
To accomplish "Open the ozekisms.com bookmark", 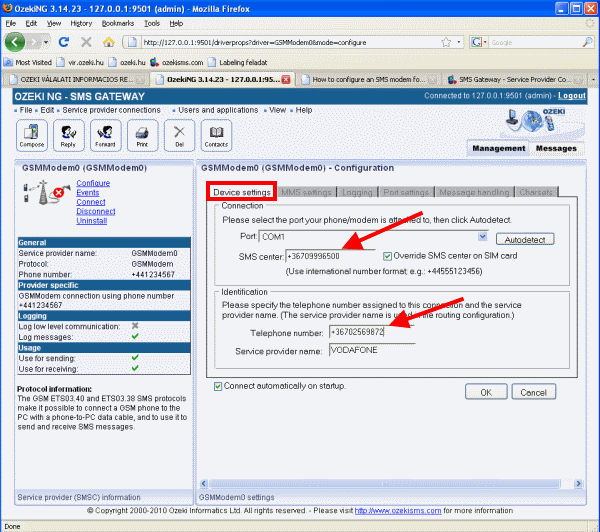I will pyautogui.click(x=177, y=62).
